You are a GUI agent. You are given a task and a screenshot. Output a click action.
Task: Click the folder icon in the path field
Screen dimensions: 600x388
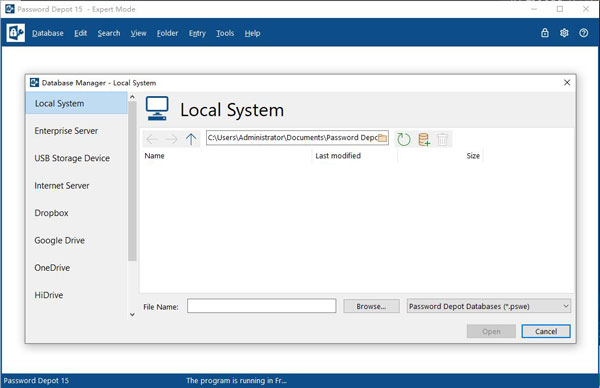382,138
